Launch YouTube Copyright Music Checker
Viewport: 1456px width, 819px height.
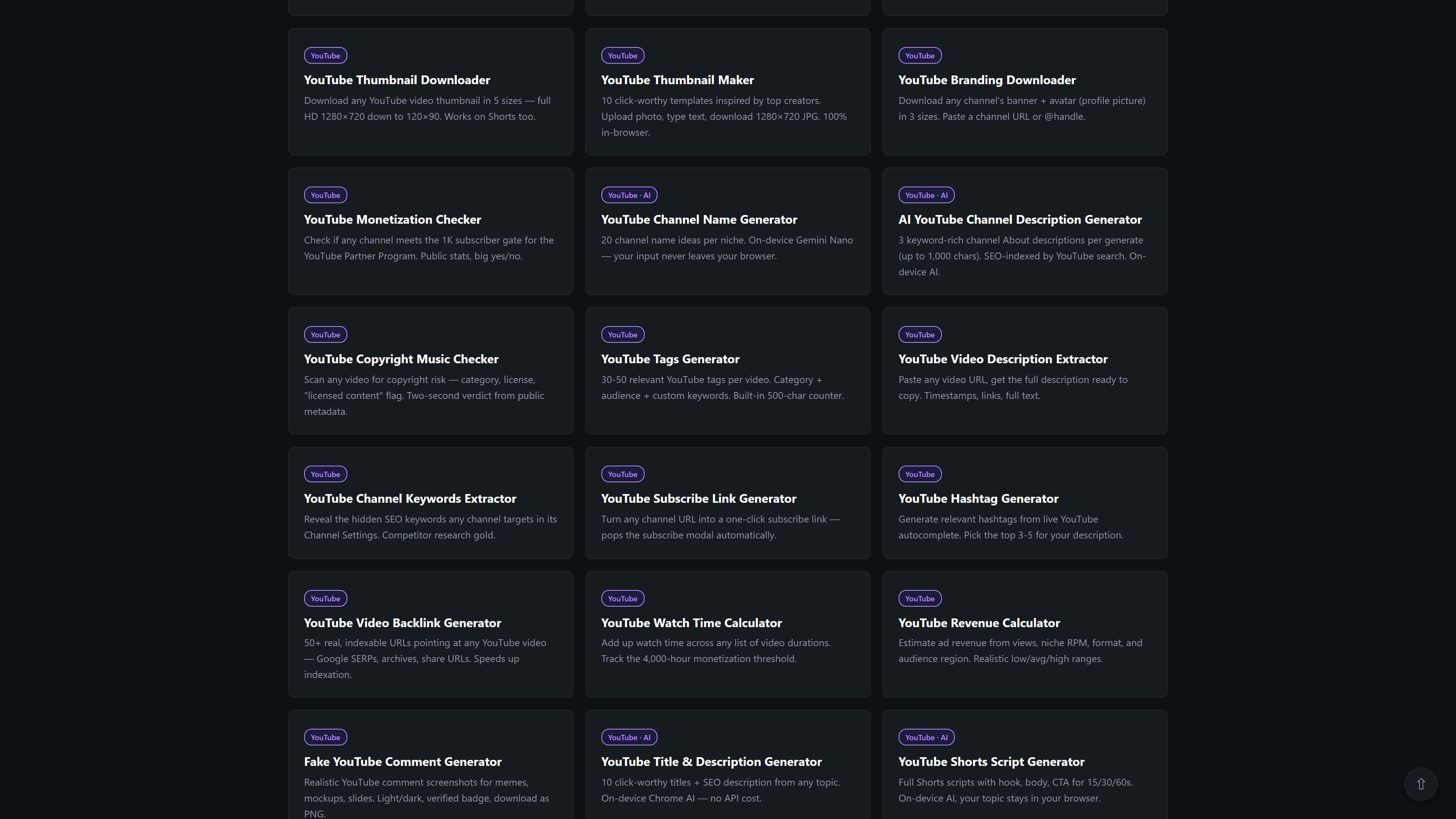click(401, 359)
